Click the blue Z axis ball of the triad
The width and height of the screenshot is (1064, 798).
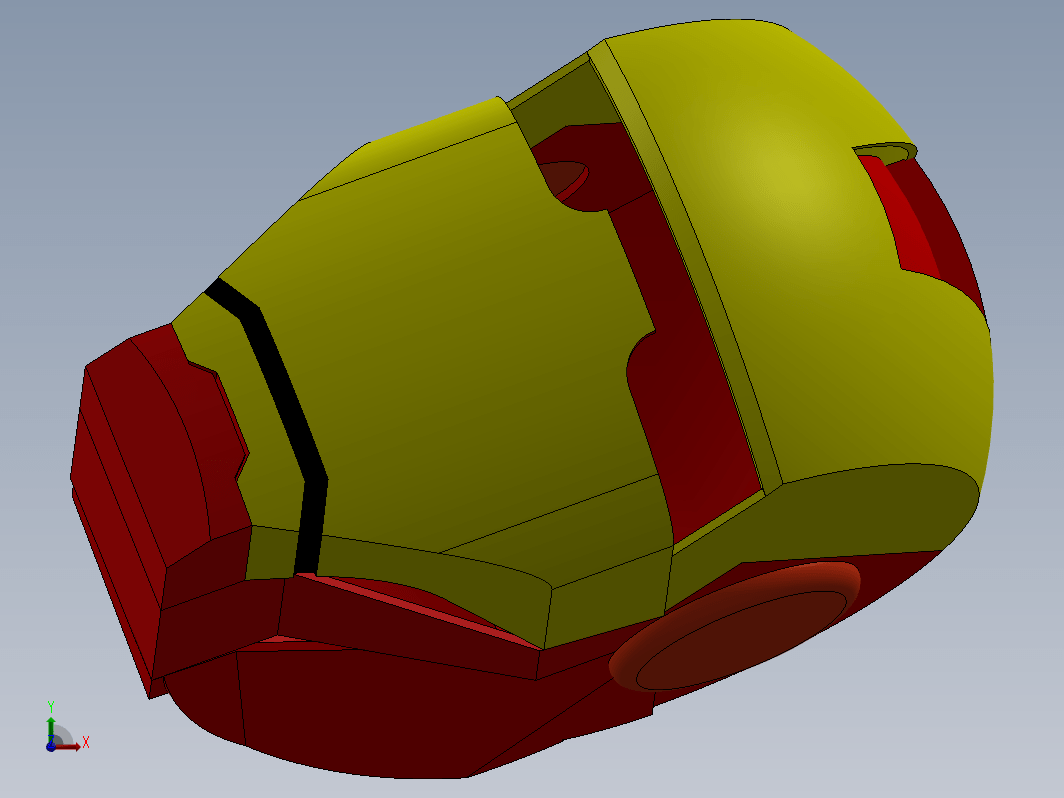click(51, 746)
